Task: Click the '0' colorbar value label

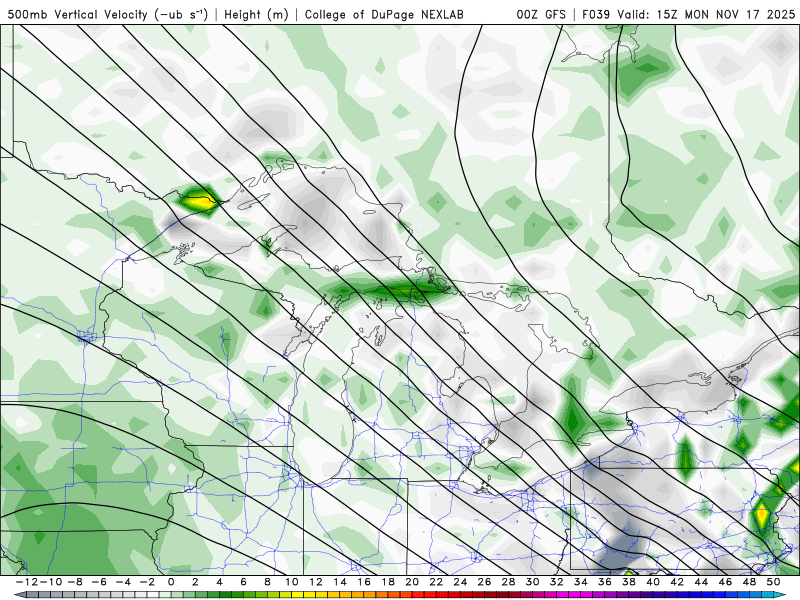Action: [x=171, y=582]
